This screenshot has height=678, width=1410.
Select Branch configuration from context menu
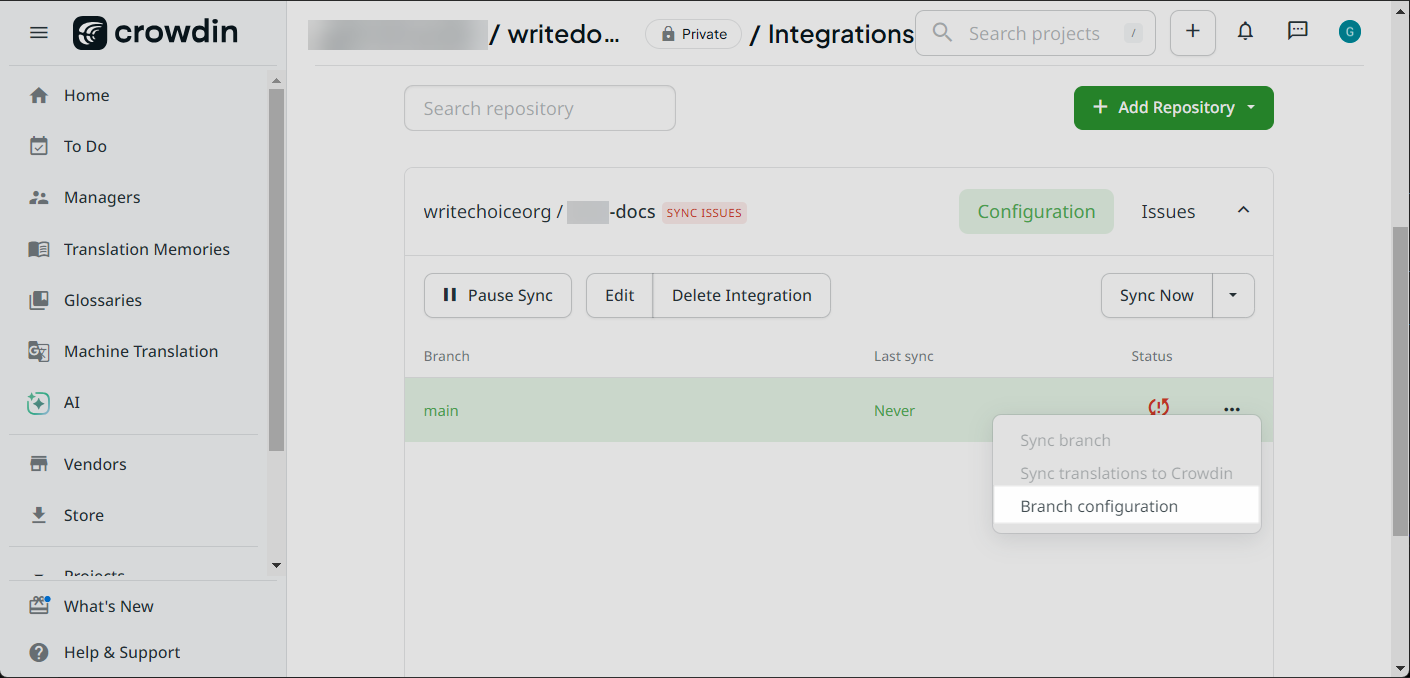pos(1099,506)
